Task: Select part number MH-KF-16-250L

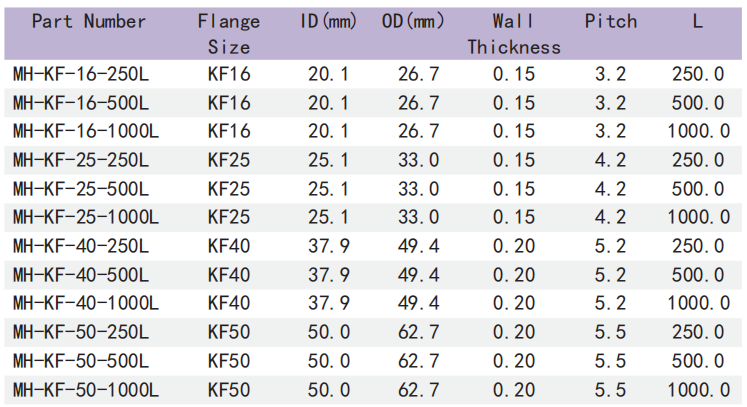Action: [81, 74]
